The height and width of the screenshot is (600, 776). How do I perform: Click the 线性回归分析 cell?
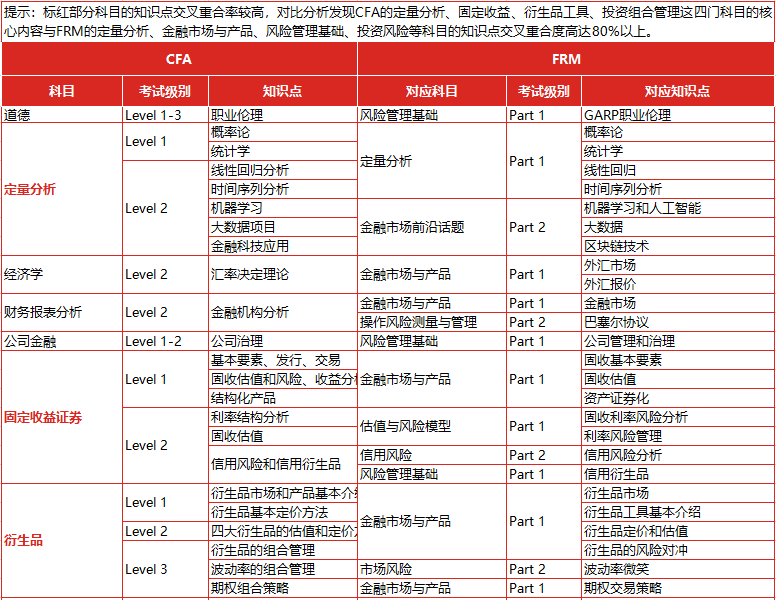pyautogui.click(x=283, y=170)
